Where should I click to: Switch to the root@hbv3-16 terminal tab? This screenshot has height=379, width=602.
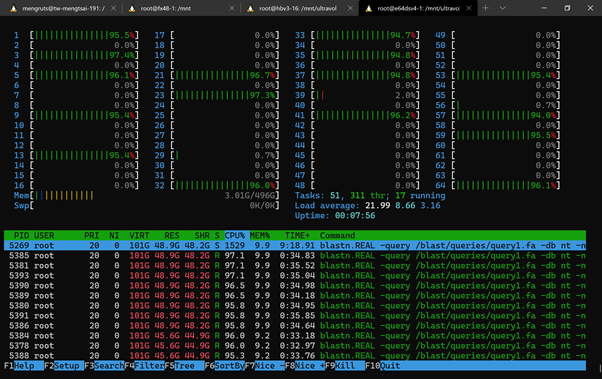[x=300, y=8]
